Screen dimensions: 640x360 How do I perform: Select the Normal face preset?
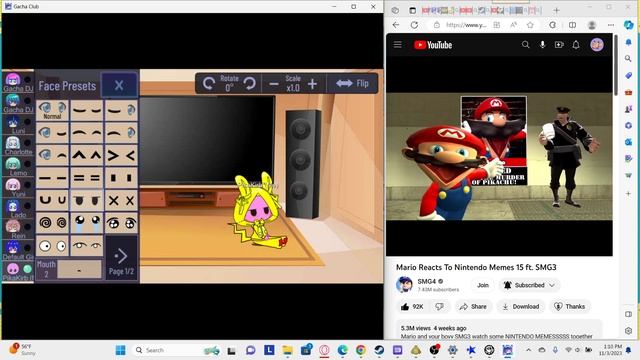(x=52, y=110)
